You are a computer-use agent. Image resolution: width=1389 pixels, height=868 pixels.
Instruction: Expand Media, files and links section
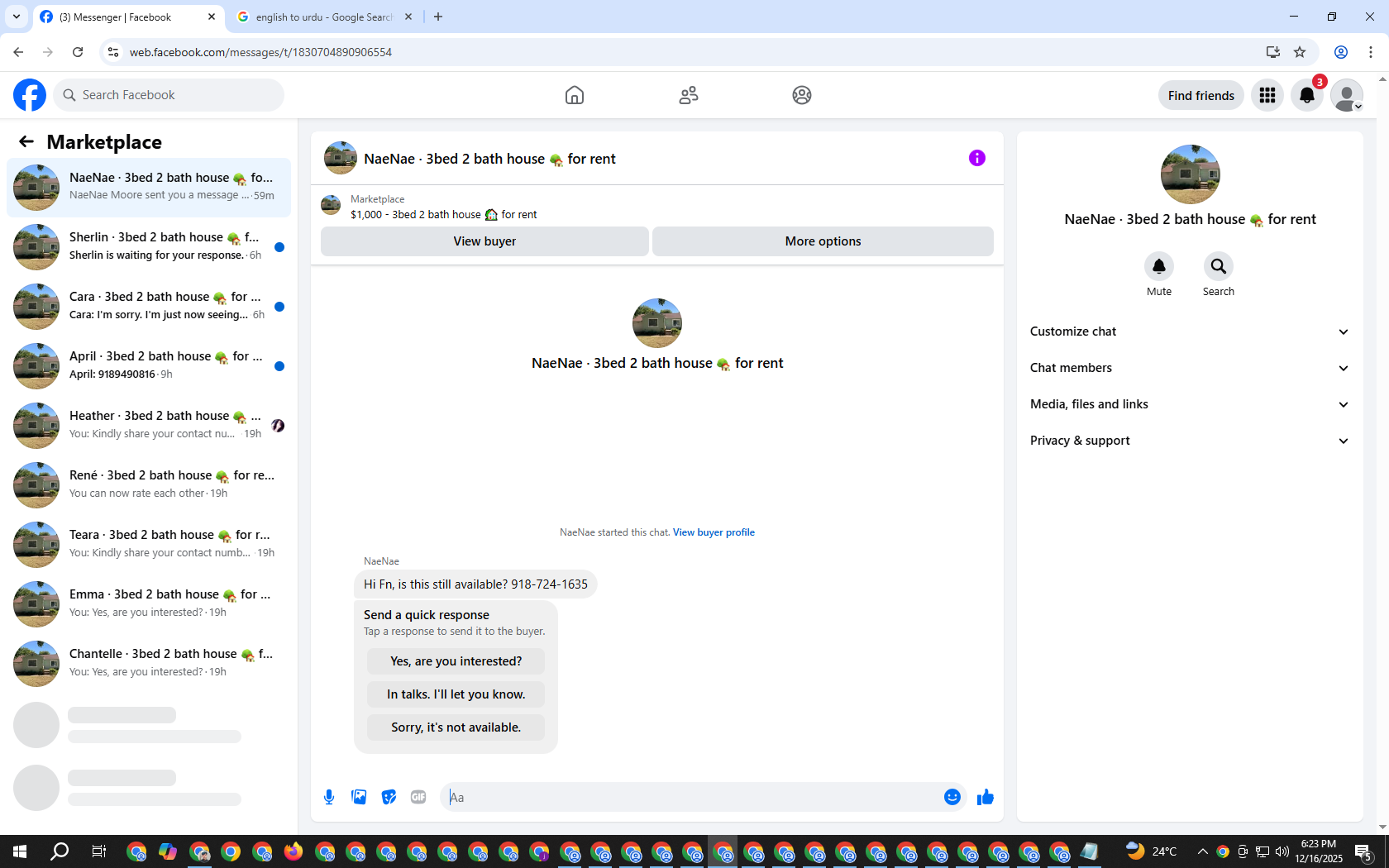tap(1190, 404)
